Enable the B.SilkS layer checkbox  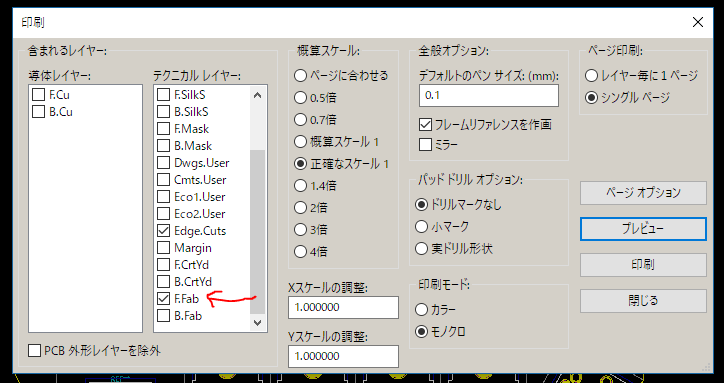(163, 112)
